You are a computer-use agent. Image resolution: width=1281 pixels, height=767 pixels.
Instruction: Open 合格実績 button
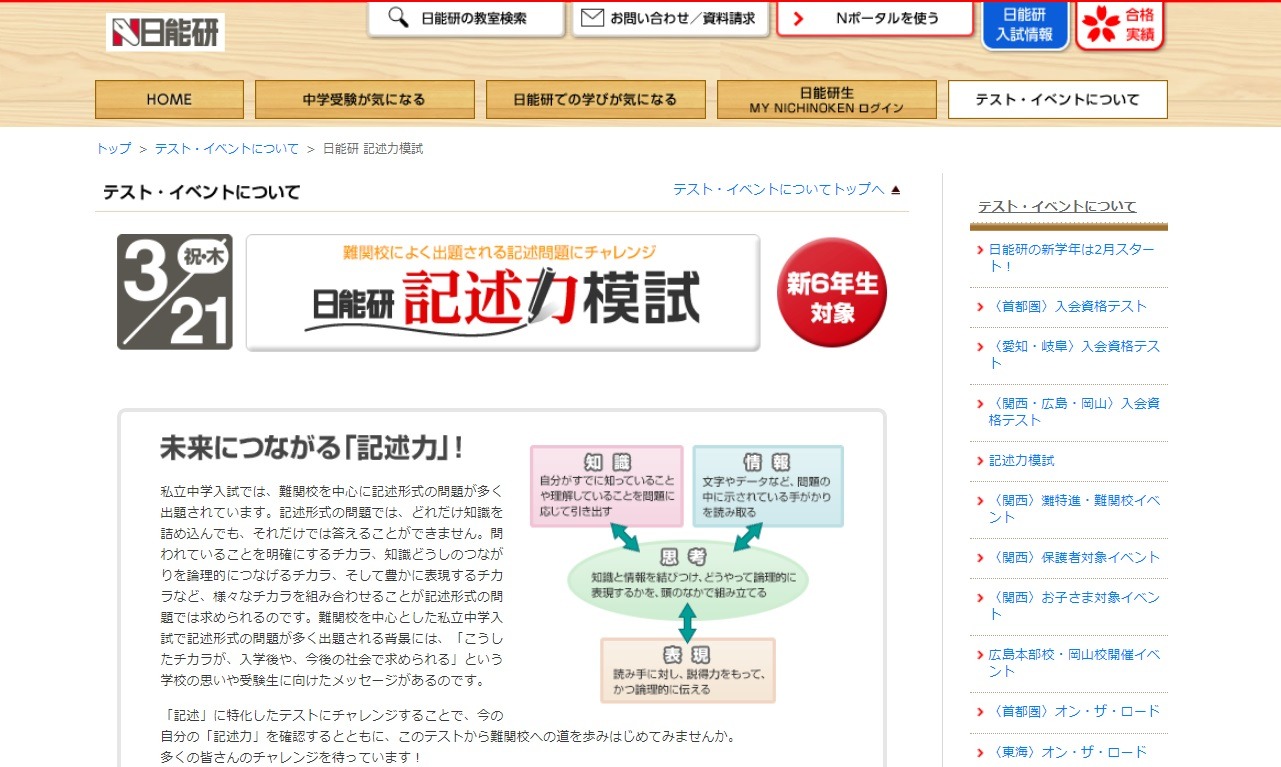(x=1120, y=25)
